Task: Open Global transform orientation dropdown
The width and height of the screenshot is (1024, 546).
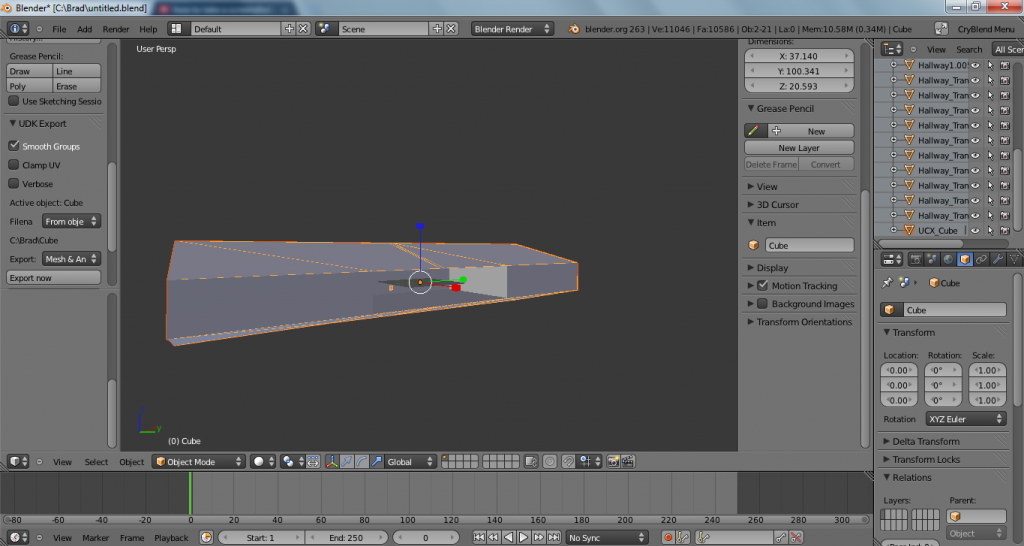Action: pos(410,462)
